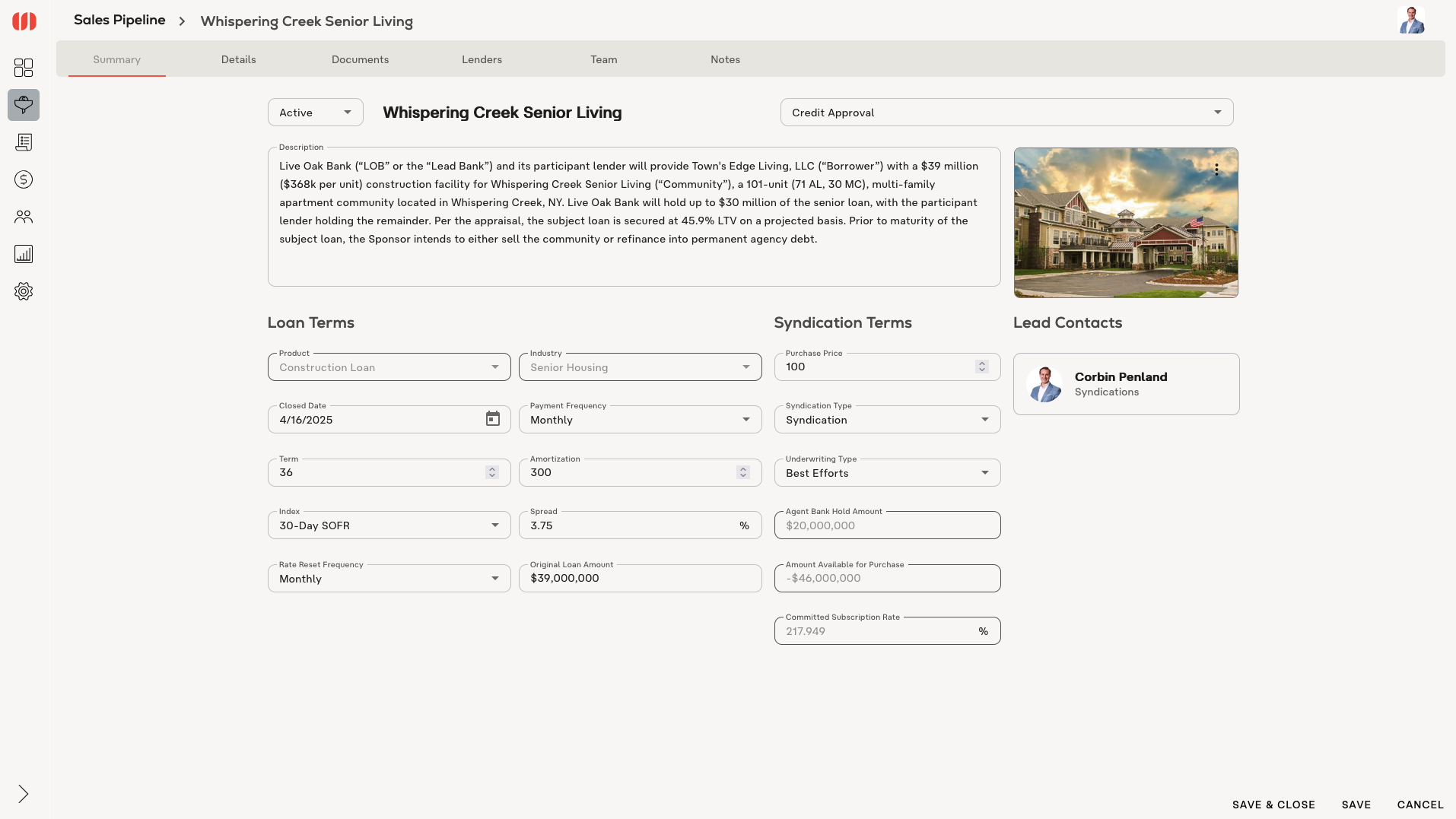This screenshot has height=819, width=1456.
Task: Open the Credit Approval stage dropdown
Action: (1007, 113)
